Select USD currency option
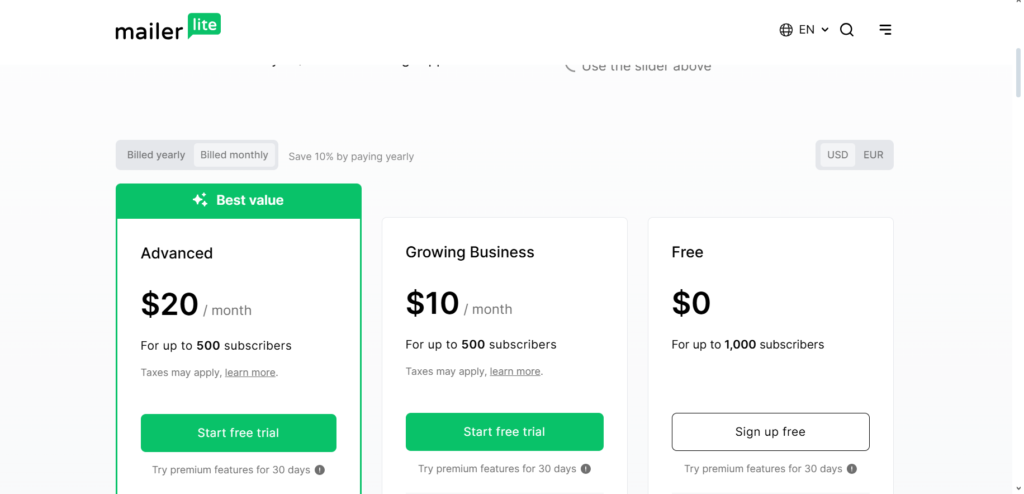 [x=837, y=155]
